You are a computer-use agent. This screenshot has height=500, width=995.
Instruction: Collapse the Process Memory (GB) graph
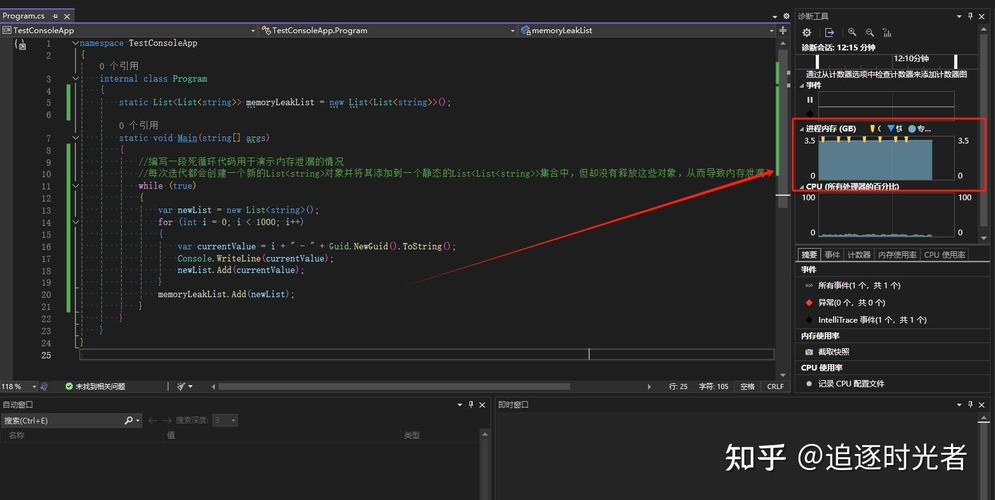801,128
